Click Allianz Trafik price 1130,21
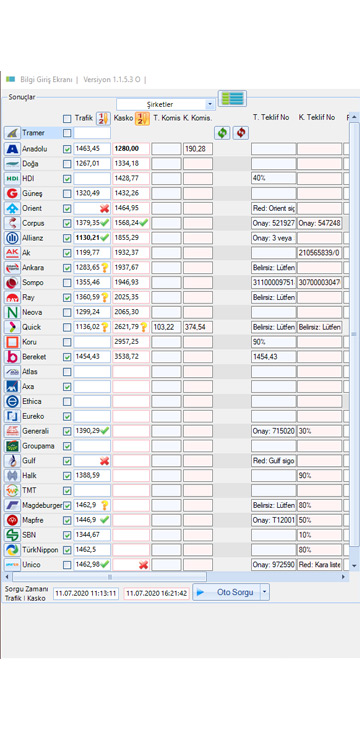 point(92,238)
